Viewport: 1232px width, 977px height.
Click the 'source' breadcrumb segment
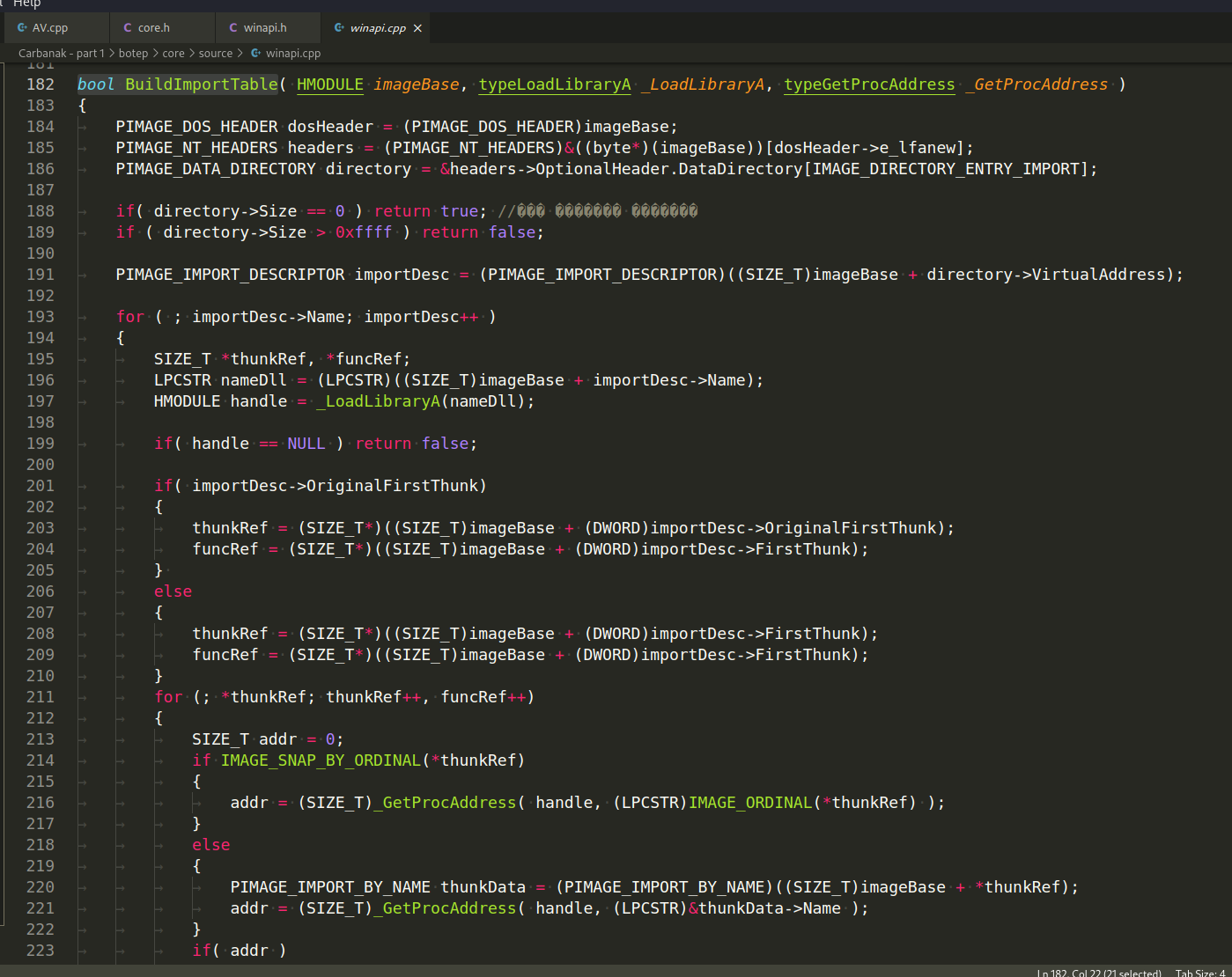(x=216, y=54)
